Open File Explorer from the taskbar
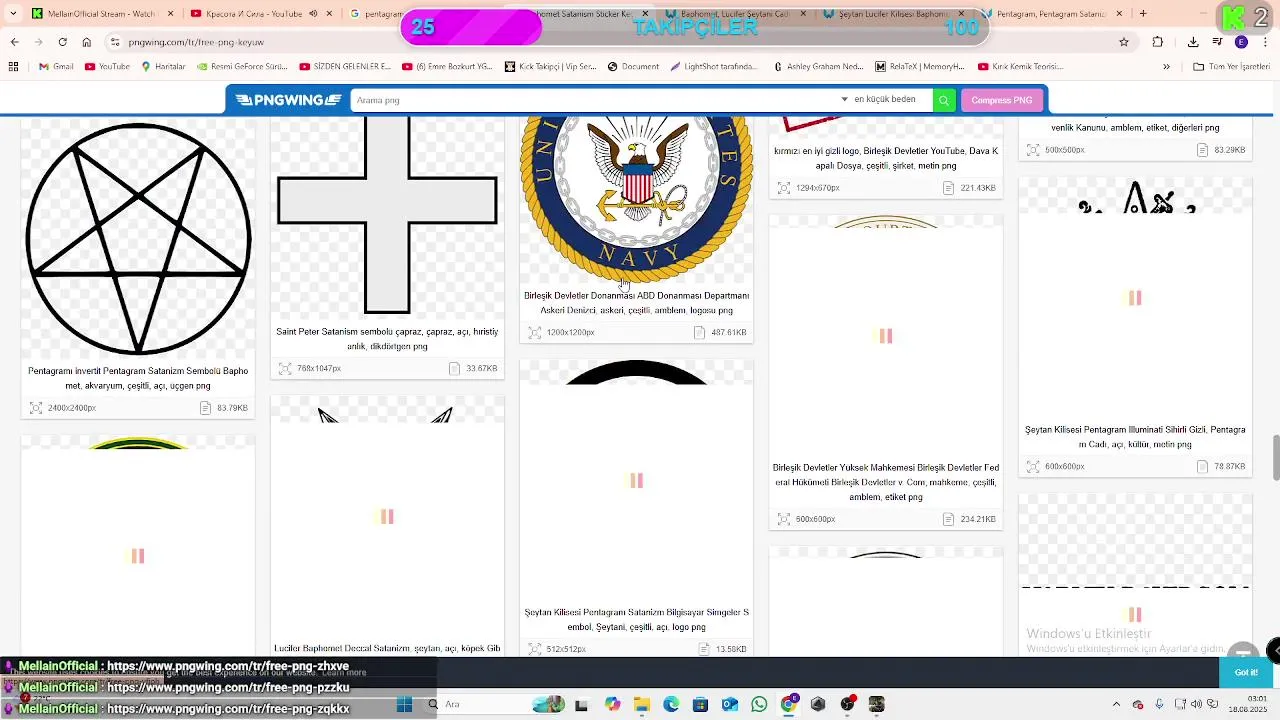 click(642, 705)
